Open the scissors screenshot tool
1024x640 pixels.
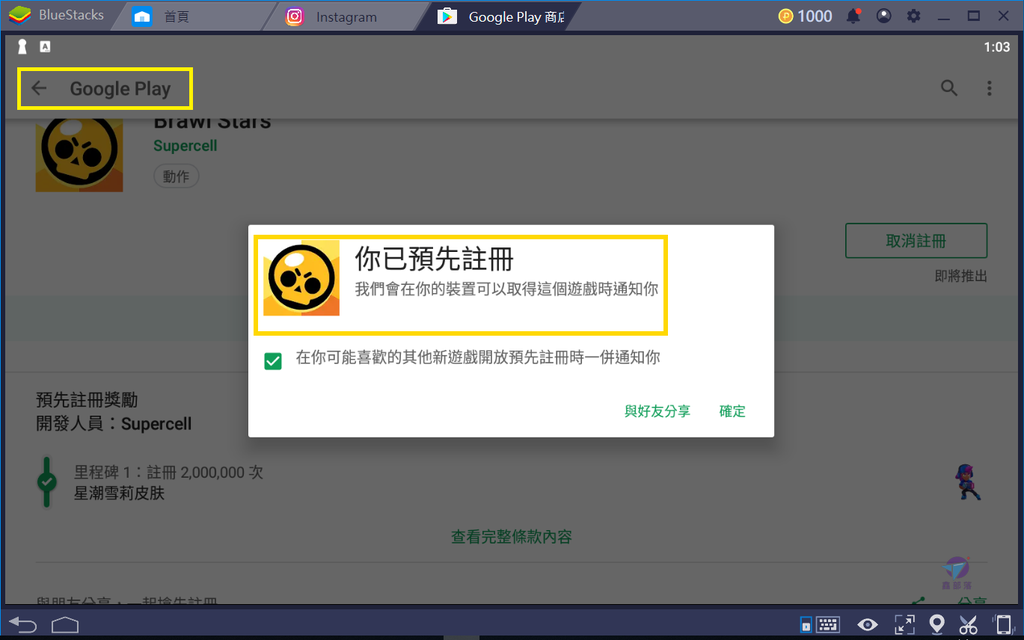click(x=968, y=624)
